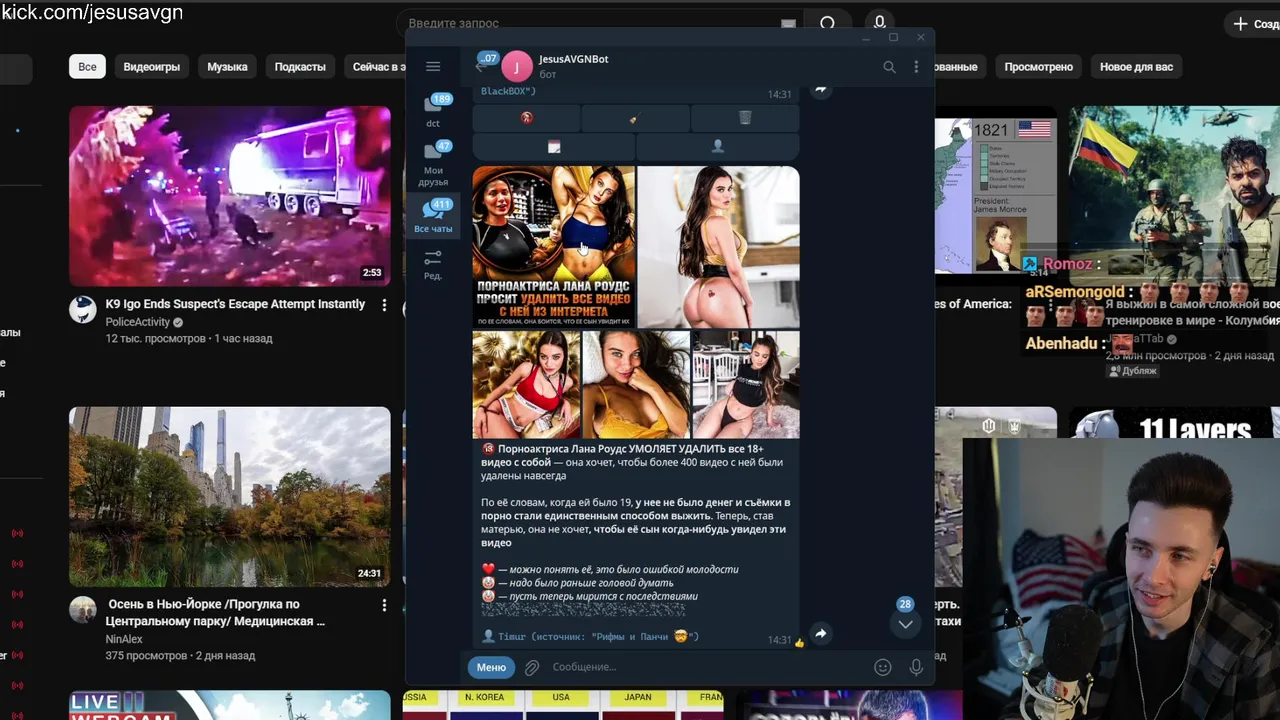
Task: Click the calendar bot inline button
Action: [554, 146]
